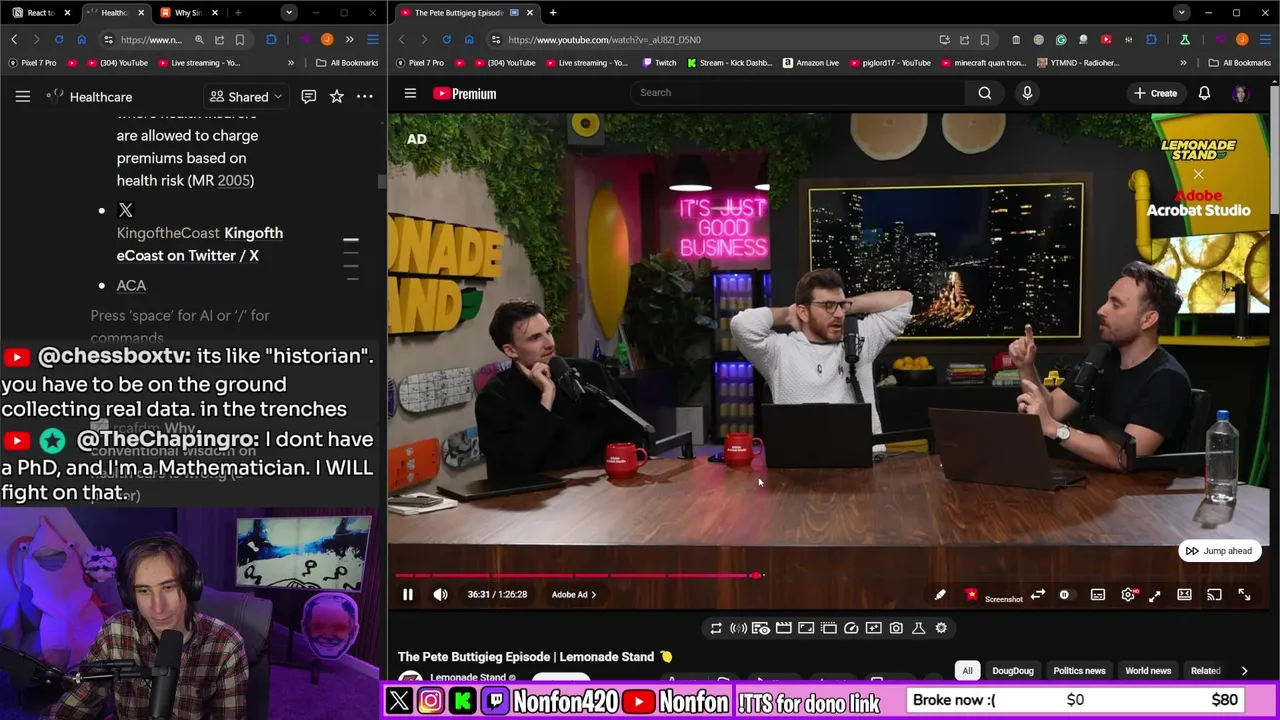Switch to theater mode in player
Screen dimensions: 1280x720
[x=1184, y=595]
